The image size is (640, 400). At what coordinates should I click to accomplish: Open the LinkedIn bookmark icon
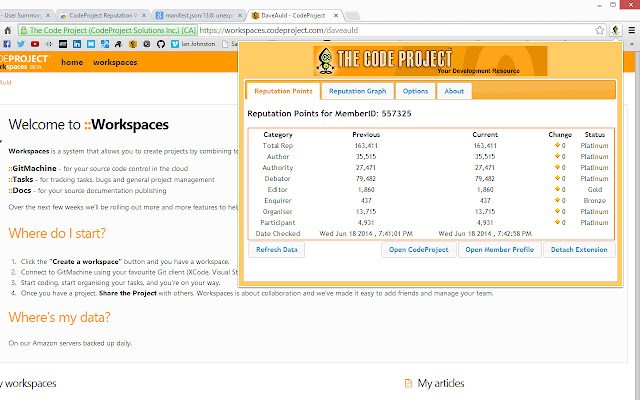pos(77,44)
